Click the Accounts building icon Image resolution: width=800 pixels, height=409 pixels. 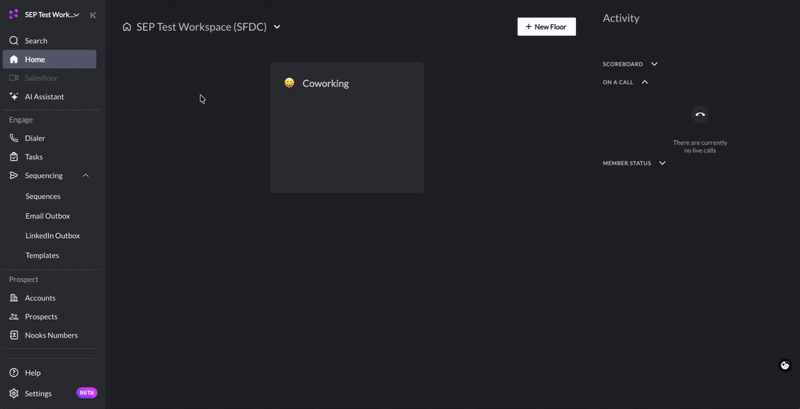(x=14, y=298)
